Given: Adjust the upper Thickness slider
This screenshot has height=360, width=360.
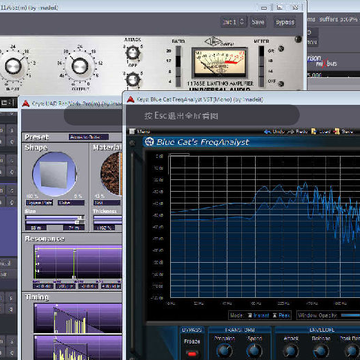Looking at the screenshot, I should [107, 217].
